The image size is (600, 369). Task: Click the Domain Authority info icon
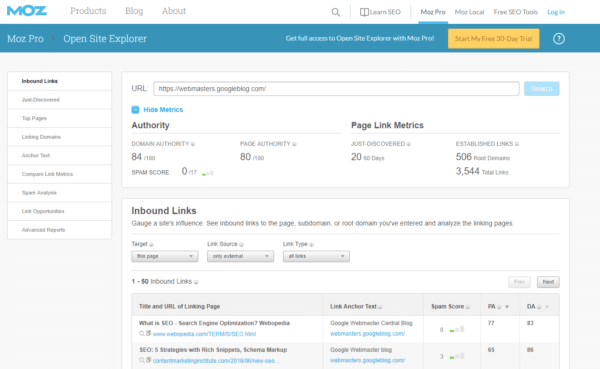(x=193, y=144)
